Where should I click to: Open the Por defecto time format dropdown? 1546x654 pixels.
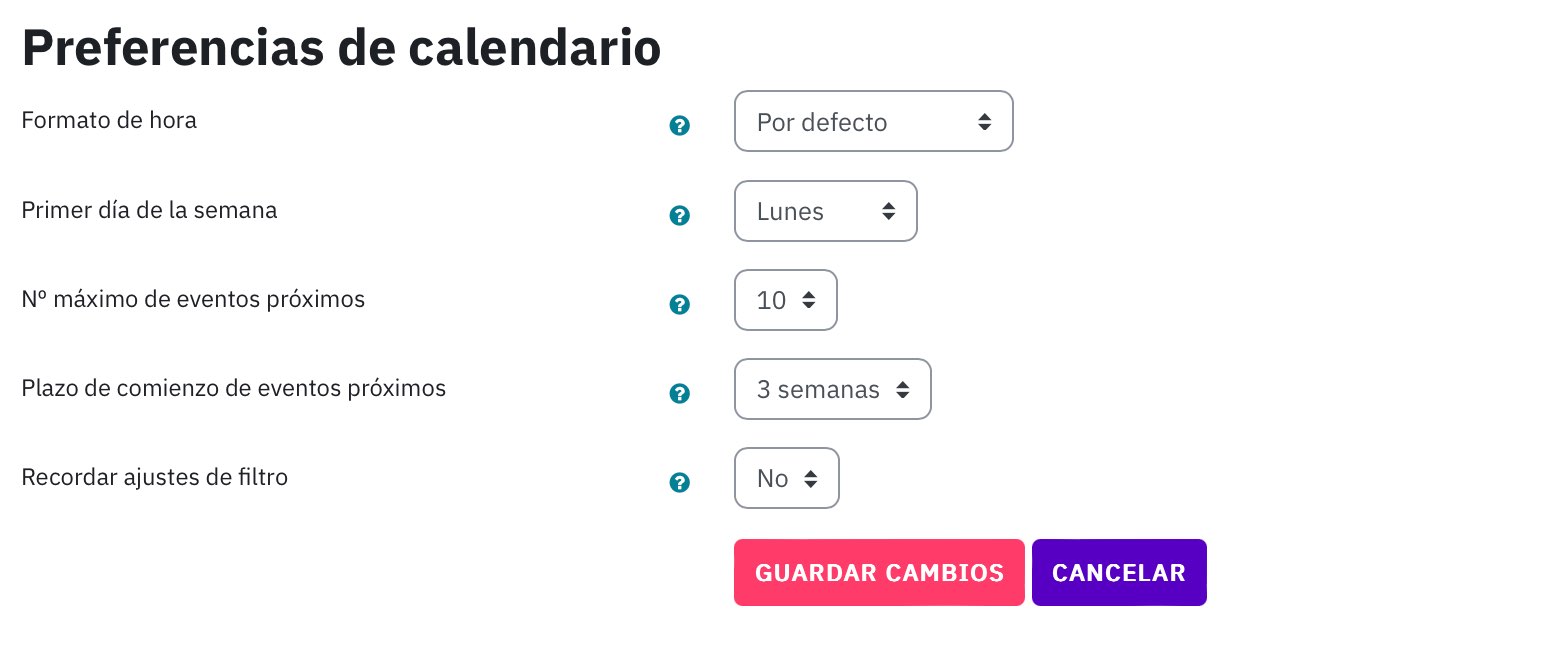(874, 121)
